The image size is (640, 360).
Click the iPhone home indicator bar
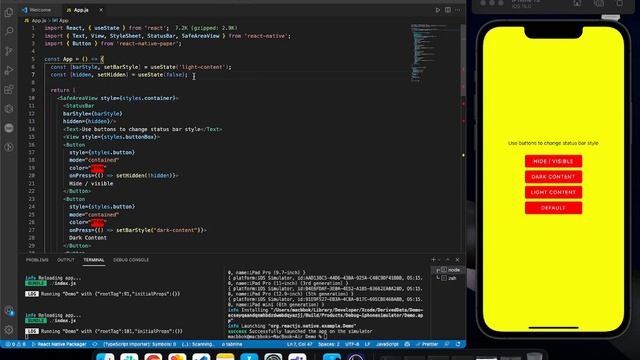(x=553, y=327)
